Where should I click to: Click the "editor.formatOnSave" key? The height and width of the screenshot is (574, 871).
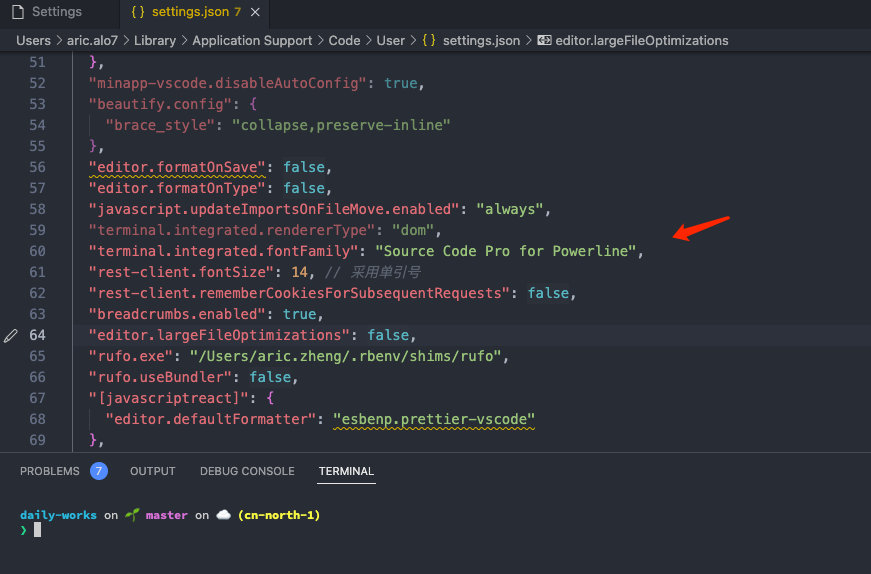(x=177, y=167)
